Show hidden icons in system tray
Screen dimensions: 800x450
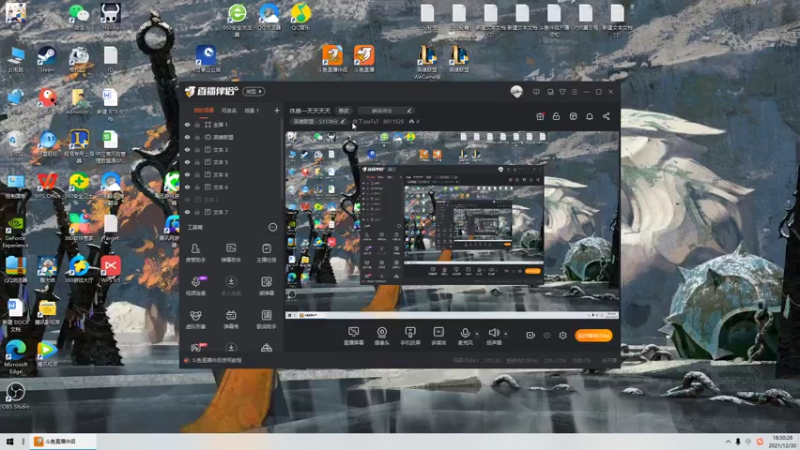728,442
